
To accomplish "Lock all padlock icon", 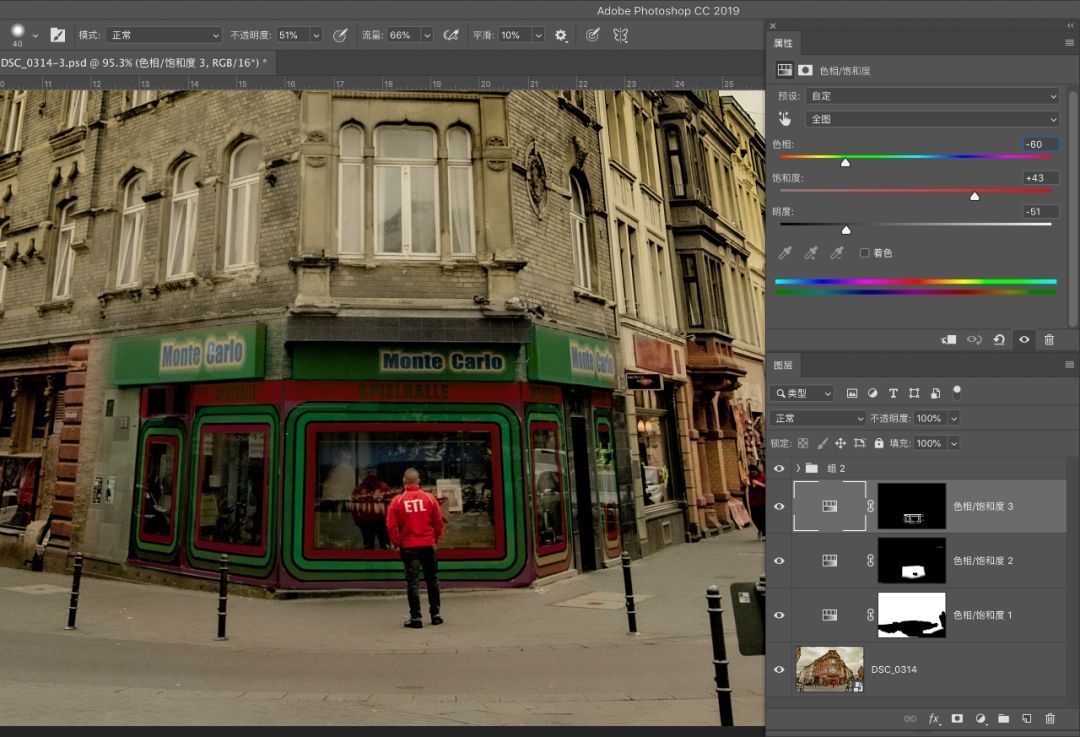I will [x=879, y=443].
